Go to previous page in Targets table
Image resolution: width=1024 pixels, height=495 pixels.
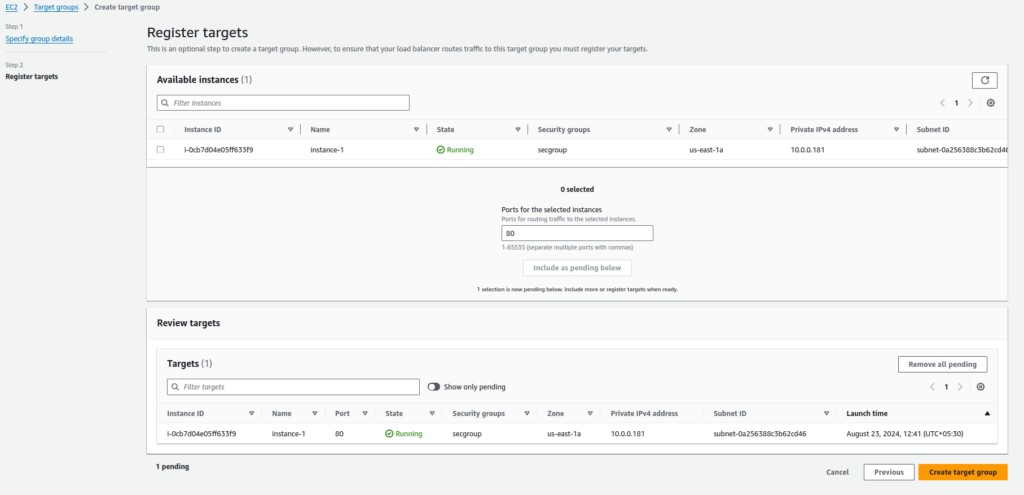[932, 387]
